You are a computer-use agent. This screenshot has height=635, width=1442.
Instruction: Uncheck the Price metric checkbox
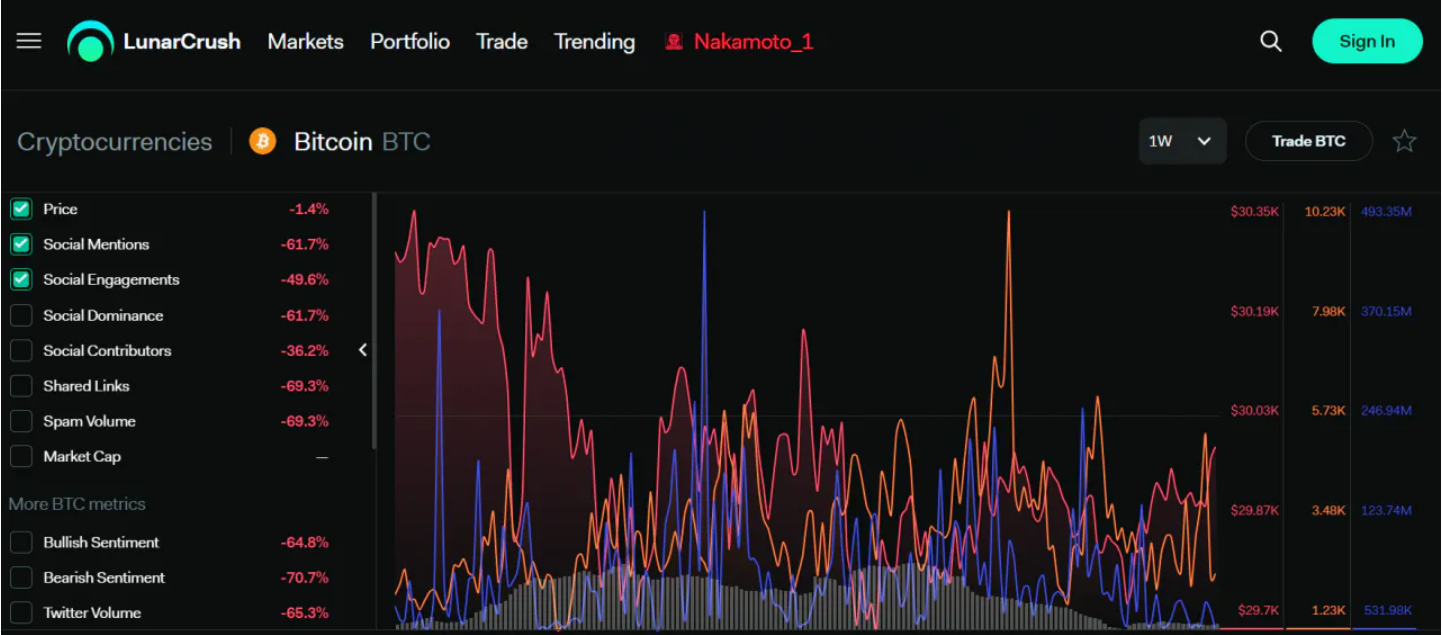tap(21, 209)
